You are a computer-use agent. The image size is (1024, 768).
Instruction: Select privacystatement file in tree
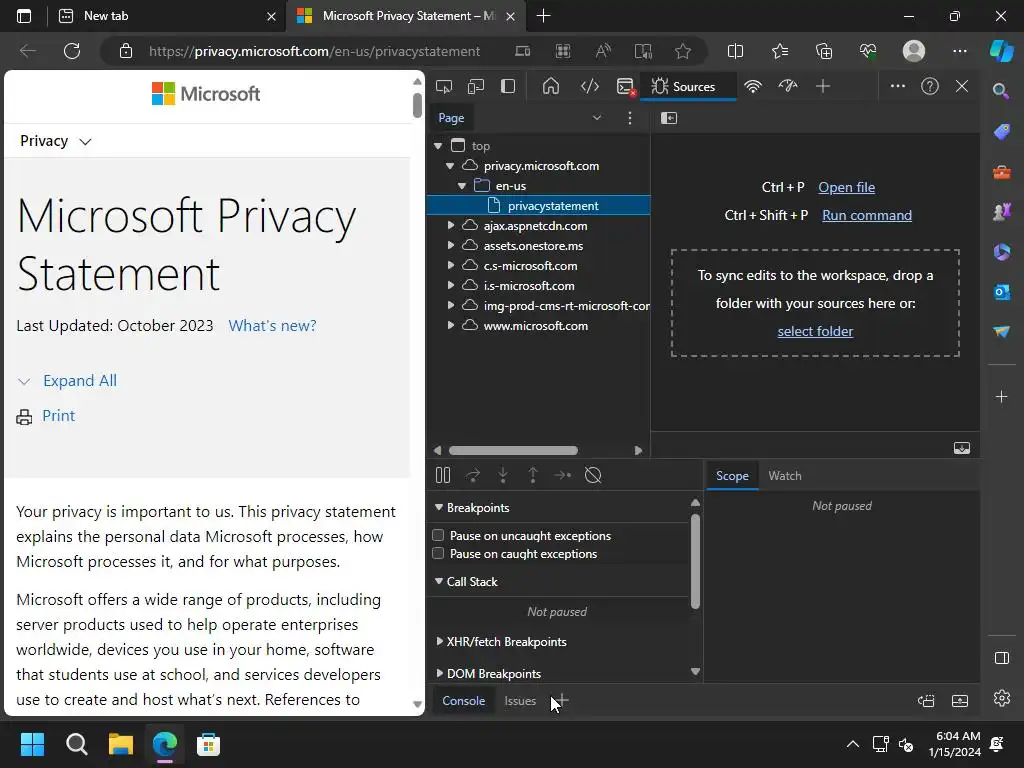pyautogui.click(x=539, y=206)
